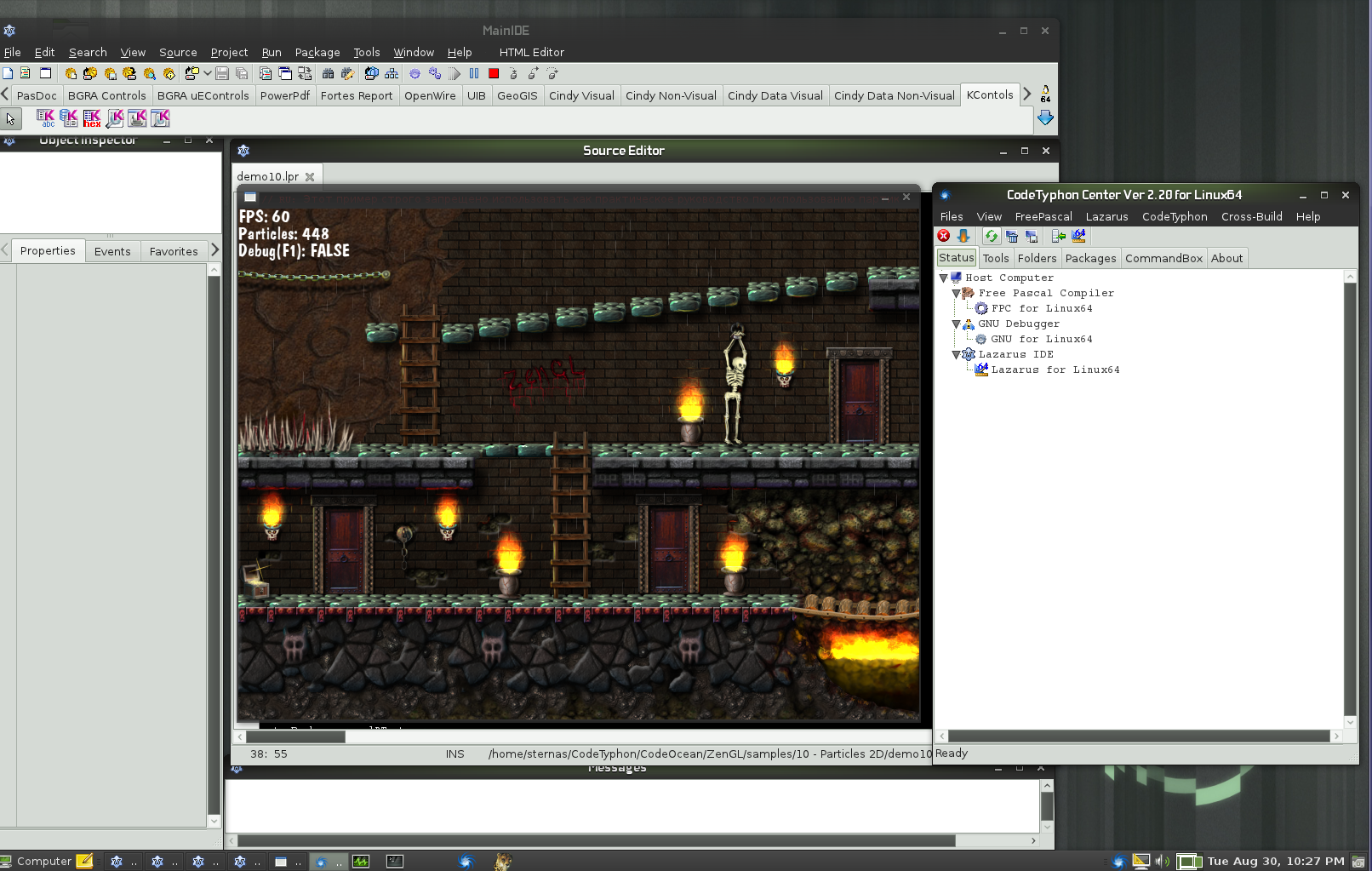This screenshot has width=1372, height=871.
Task: Open the Project menu in MainIDE
Action: tap(229, 53)
